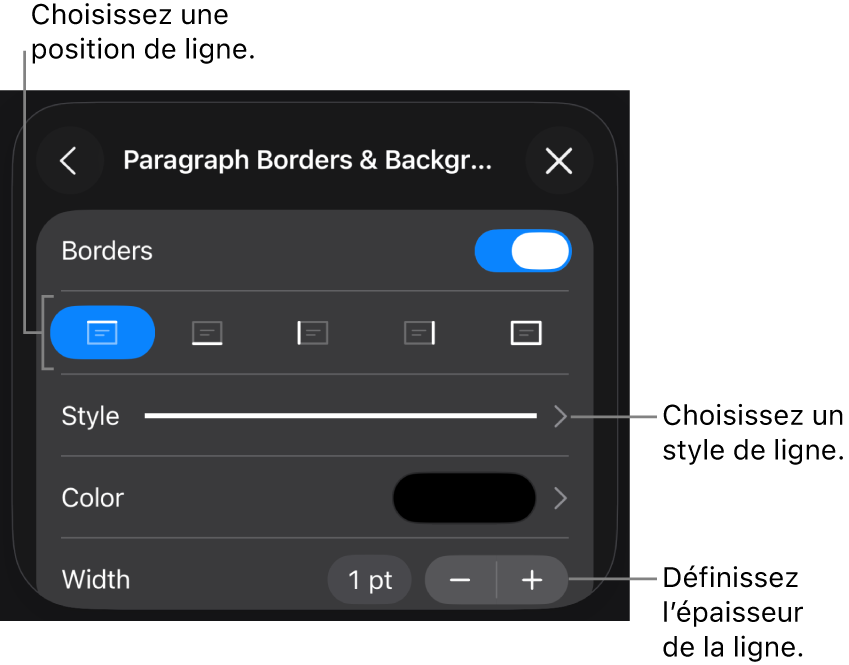Select the bottom border position icon
The image size is (849, 665).
(207, 332)
